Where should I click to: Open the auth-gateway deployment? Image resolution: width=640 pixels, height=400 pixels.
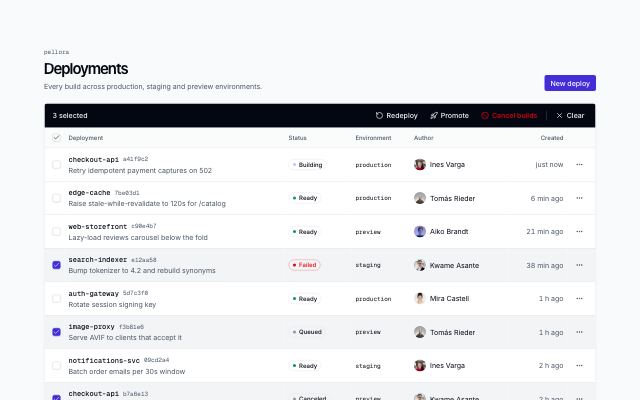[93, 293]
